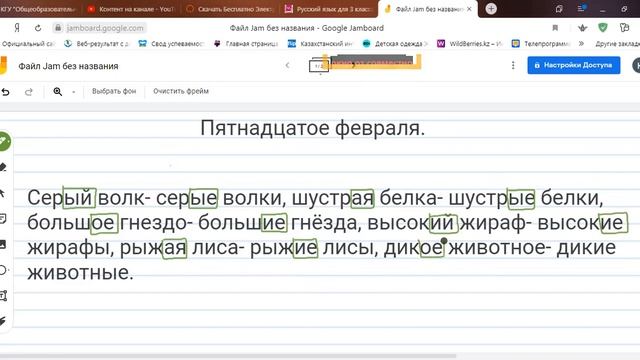This screenshot has width=640, height=360.
Task: Expand the hidden bookmarks chevron
Action: [581, 43]
